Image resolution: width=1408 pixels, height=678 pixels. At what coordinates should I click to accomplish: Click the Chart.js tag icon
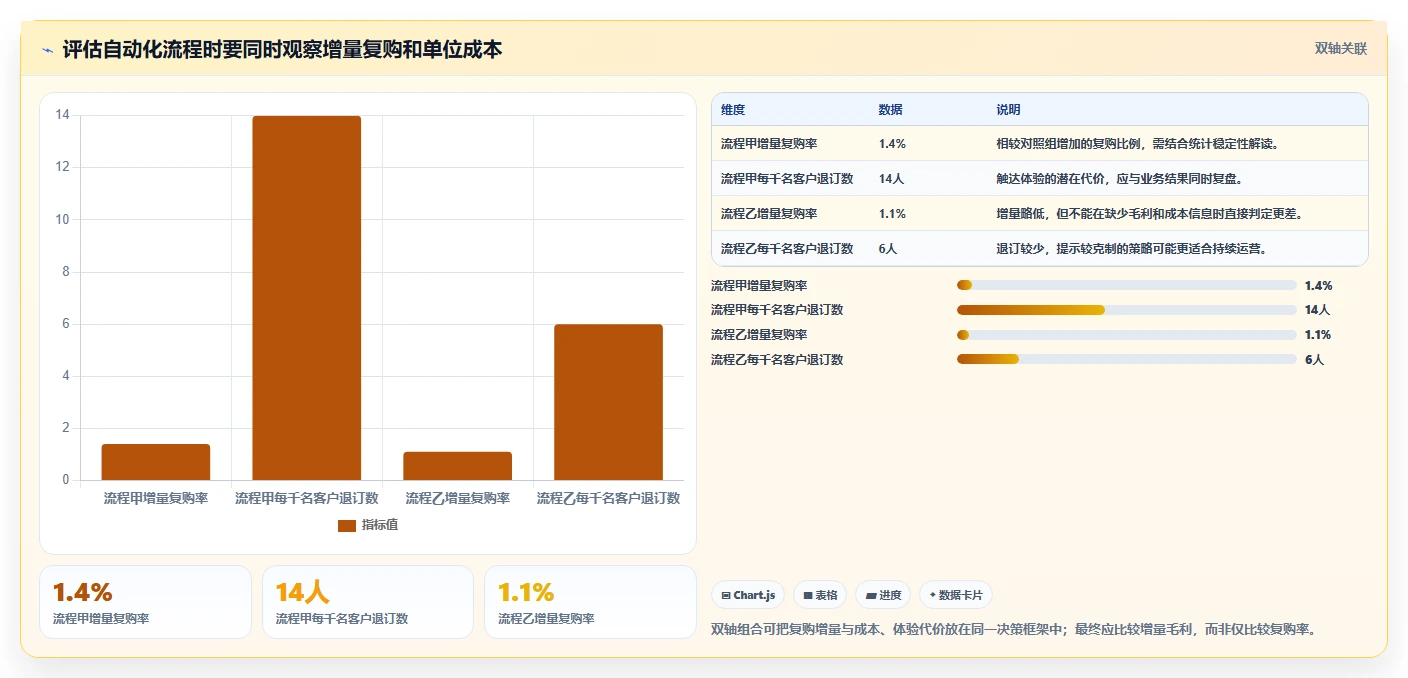(726, 595)
